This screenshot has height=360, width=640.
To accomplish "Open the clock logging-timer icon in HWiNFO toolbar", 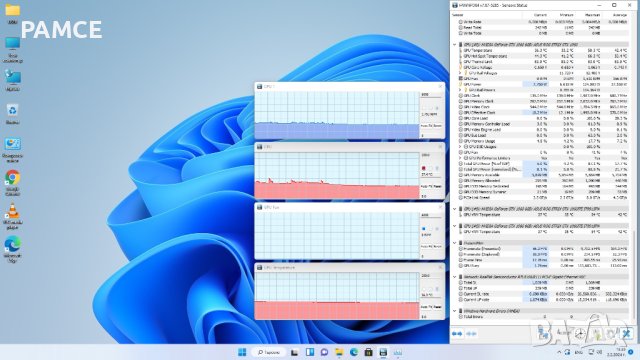I will (580, 333).
